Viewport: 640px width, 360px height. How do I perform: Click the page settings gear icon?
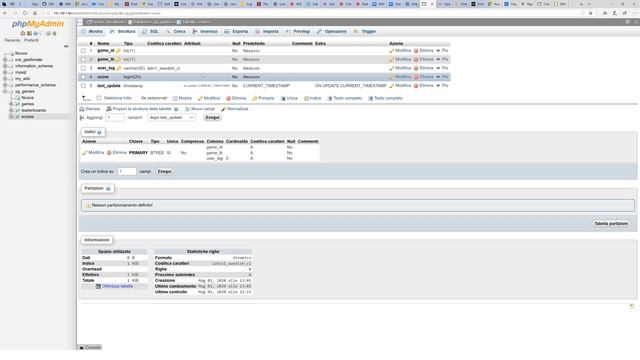pos(628,22)
